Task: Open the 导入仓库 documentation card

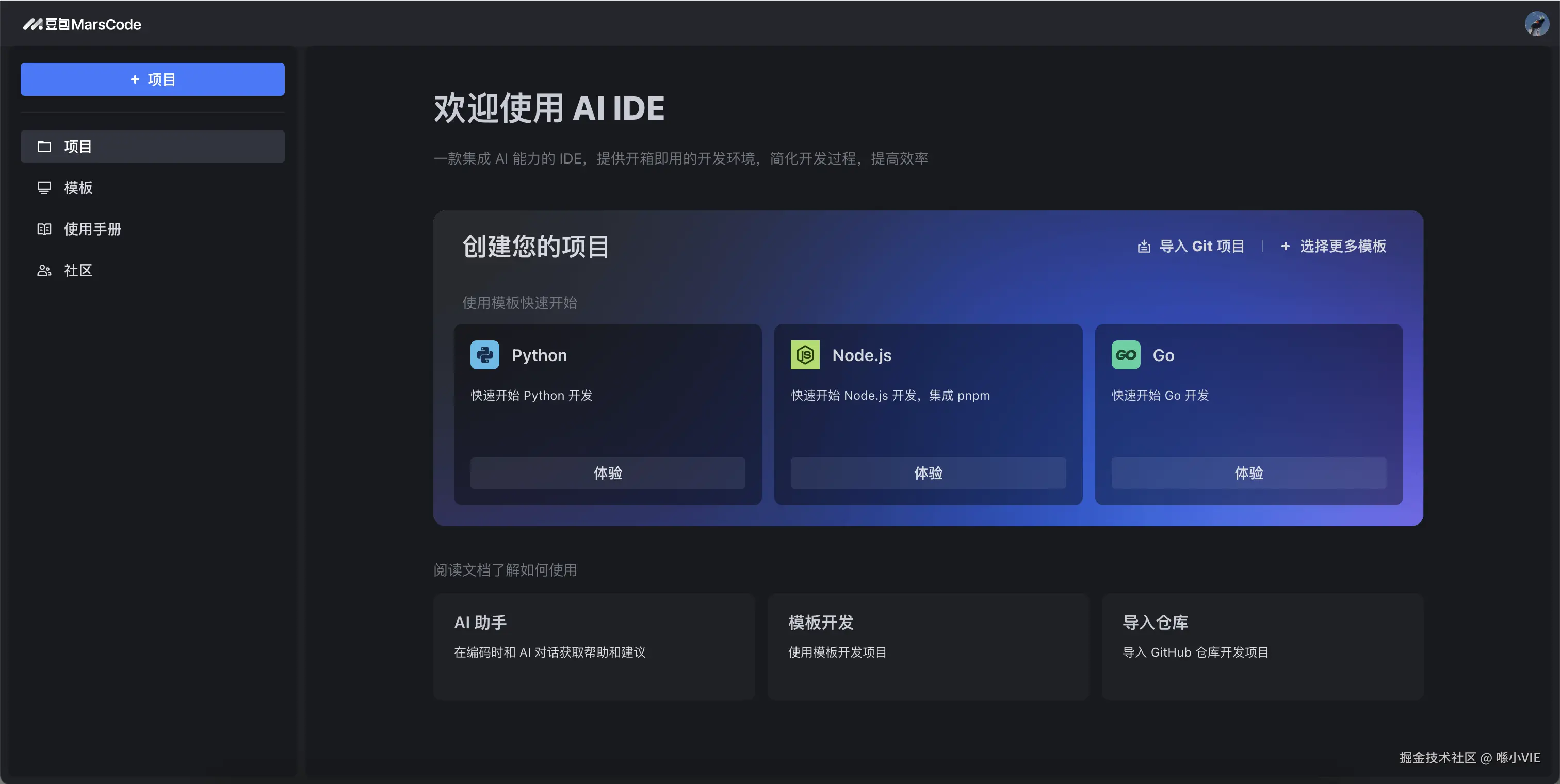Action: coord(1262,646)
